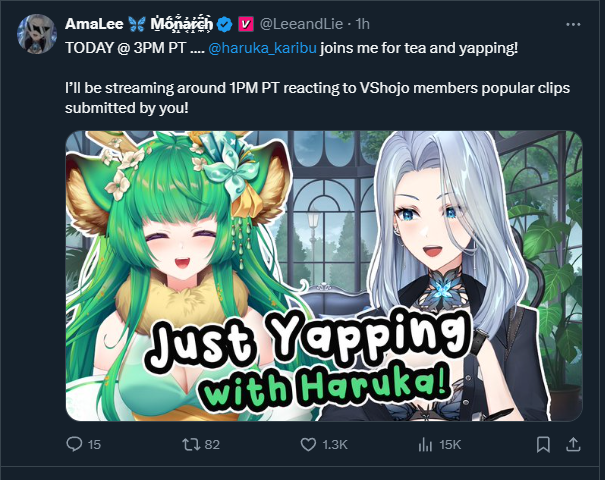The width and height of the screenshot is (605, 480).
Task: Open the @LeeandLie handle link
Action: (301, 24)
